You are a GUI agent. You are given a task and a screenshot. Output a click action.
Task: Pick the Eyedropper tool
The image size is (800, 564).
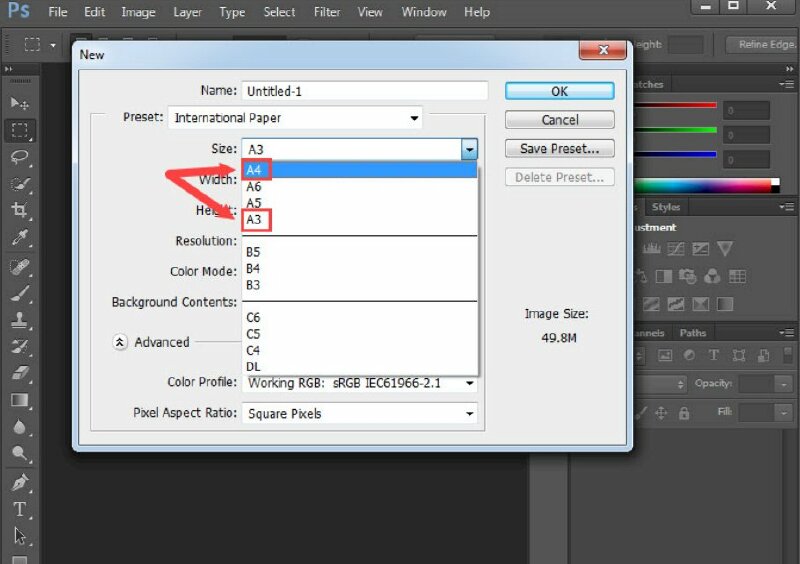click(x=19, y=238)
